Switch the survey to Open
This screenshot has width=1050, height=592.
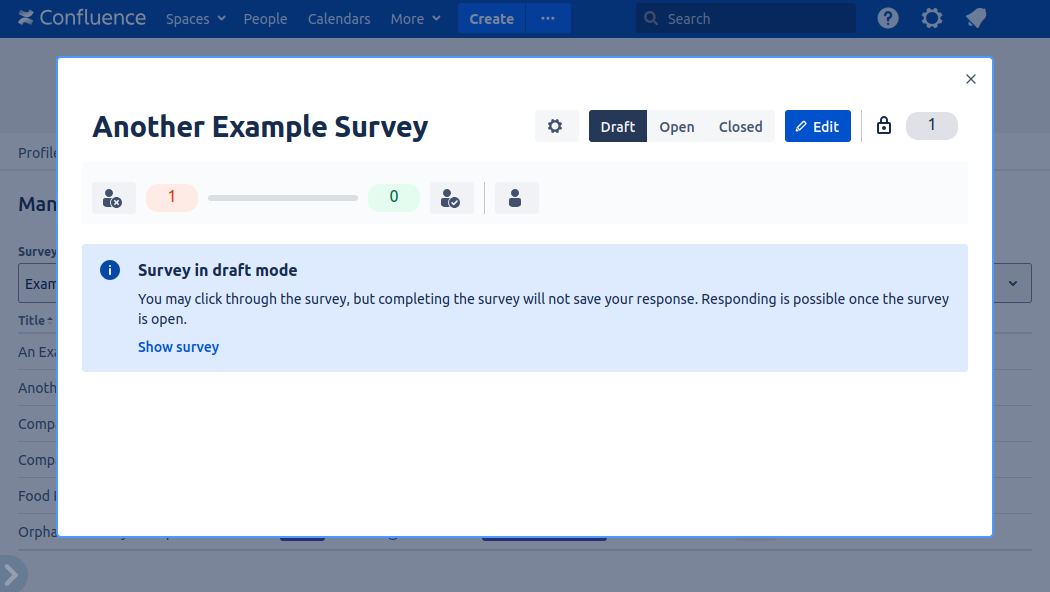(x=677, y=126)
